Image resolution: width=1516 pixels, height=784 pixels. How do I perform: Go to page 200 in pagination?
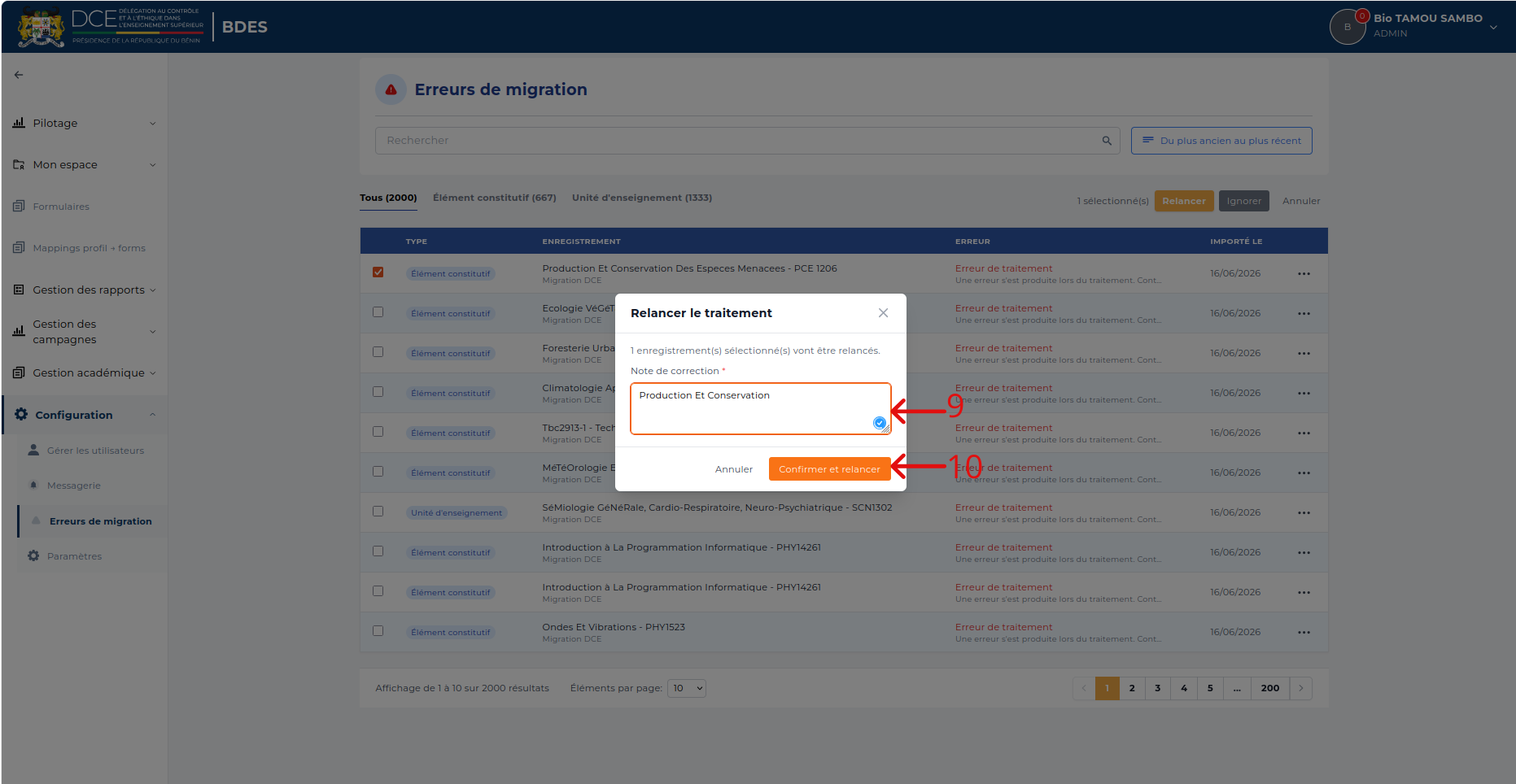point(1270,688)
